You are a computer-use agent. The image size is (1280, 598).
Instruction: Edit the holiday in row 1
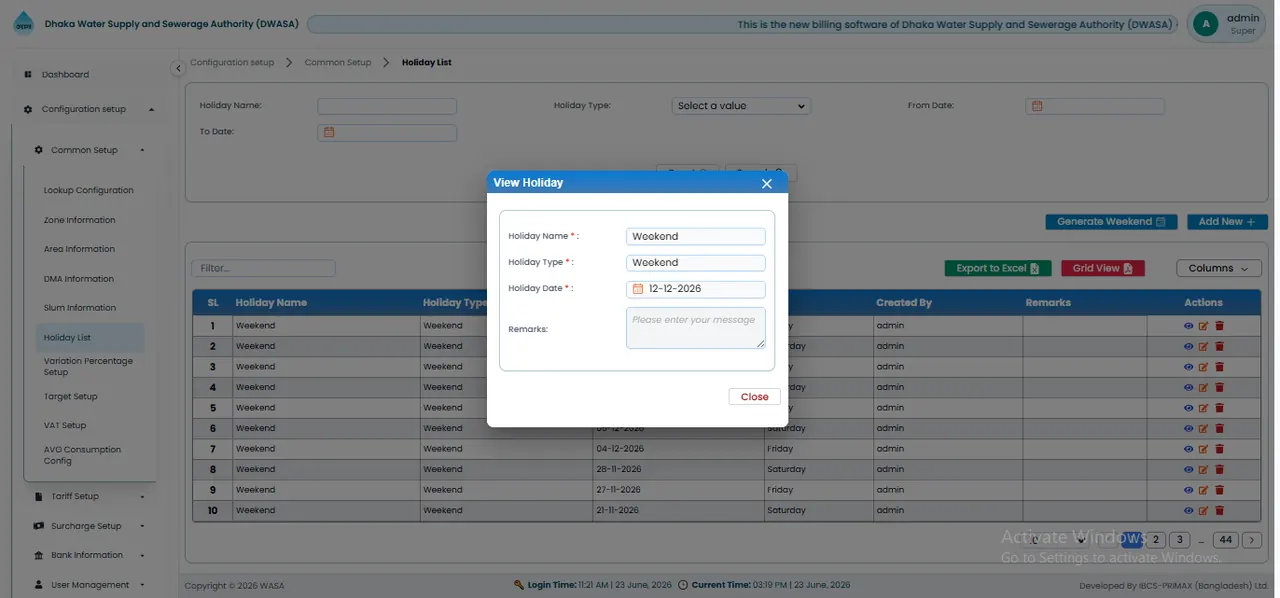1204,326
